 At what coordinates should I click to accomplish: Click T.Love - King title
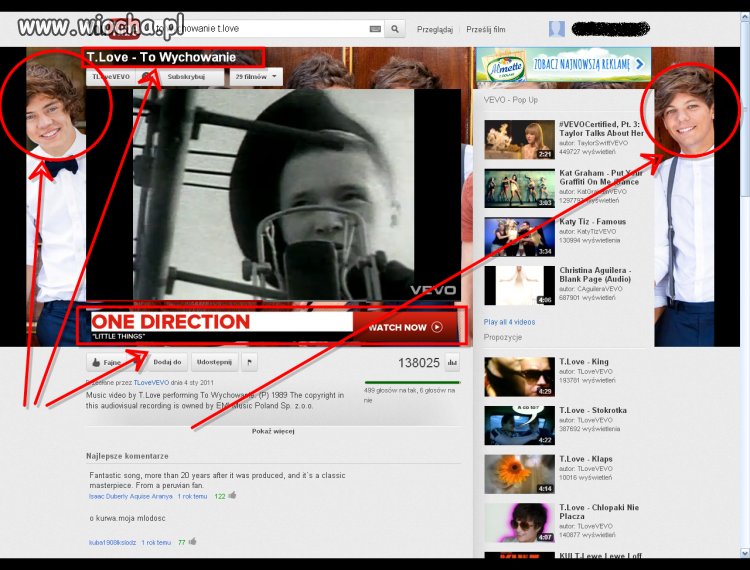click(584, 362)
